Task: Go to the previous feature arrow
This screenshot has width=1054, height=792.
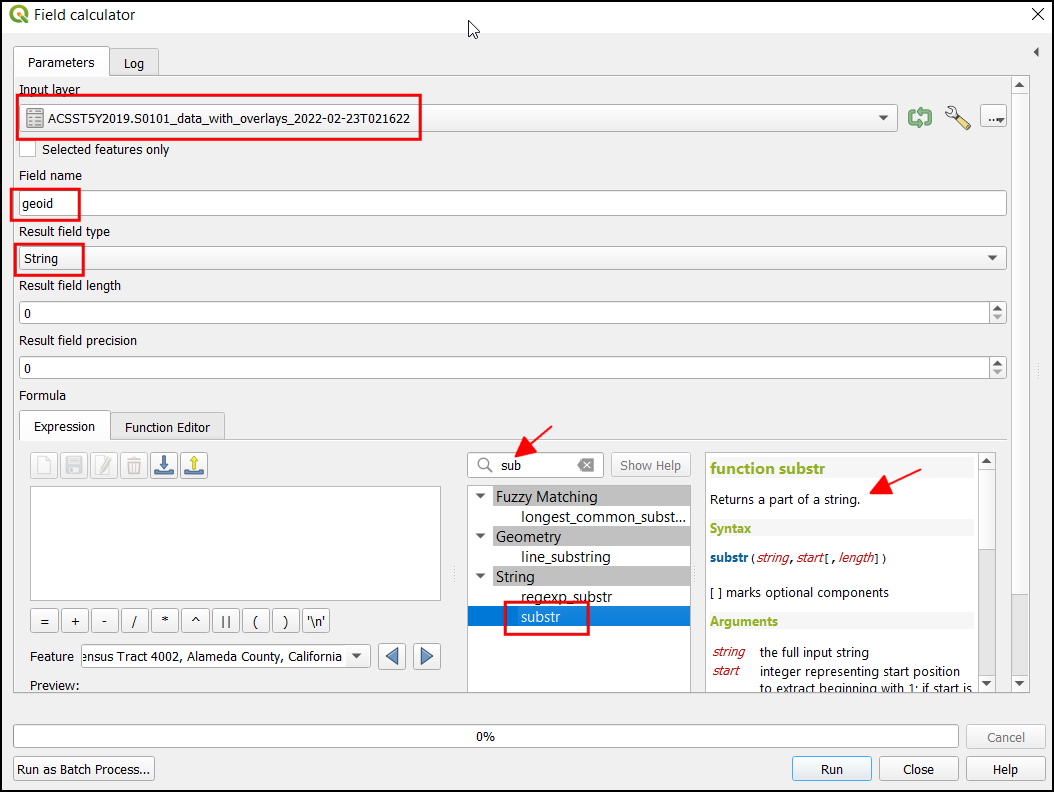Action: [x=393, y=657]
